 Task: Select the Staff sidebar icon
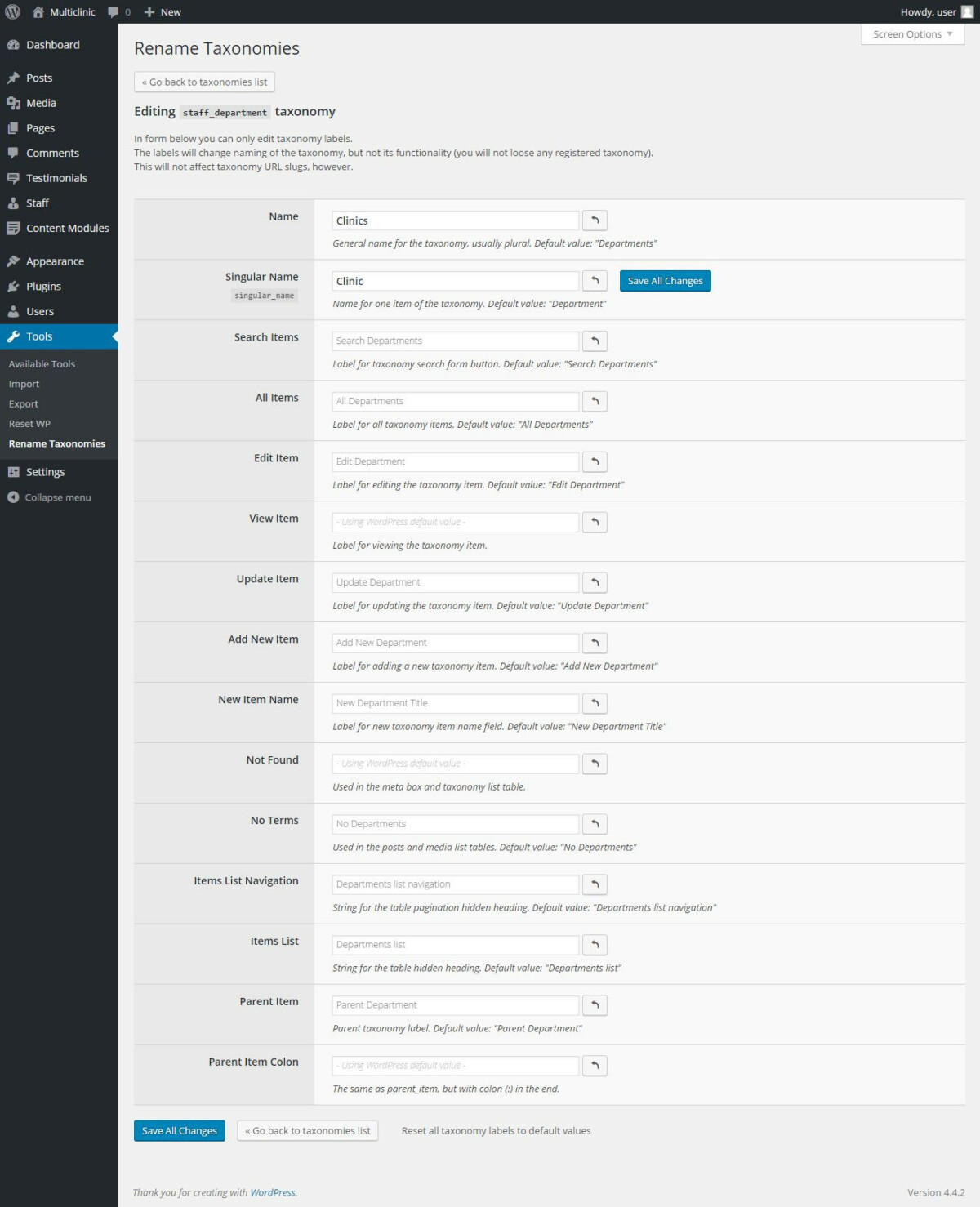pyautogui.click(x=13, y=203)
